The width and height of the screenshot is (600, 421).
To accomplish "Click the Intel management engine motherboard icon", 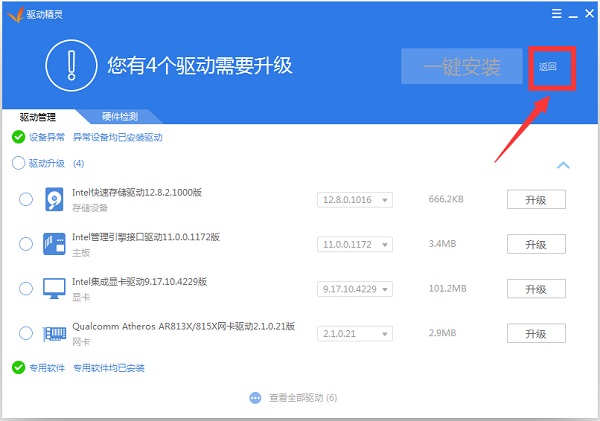I will [x=54, y=244].
